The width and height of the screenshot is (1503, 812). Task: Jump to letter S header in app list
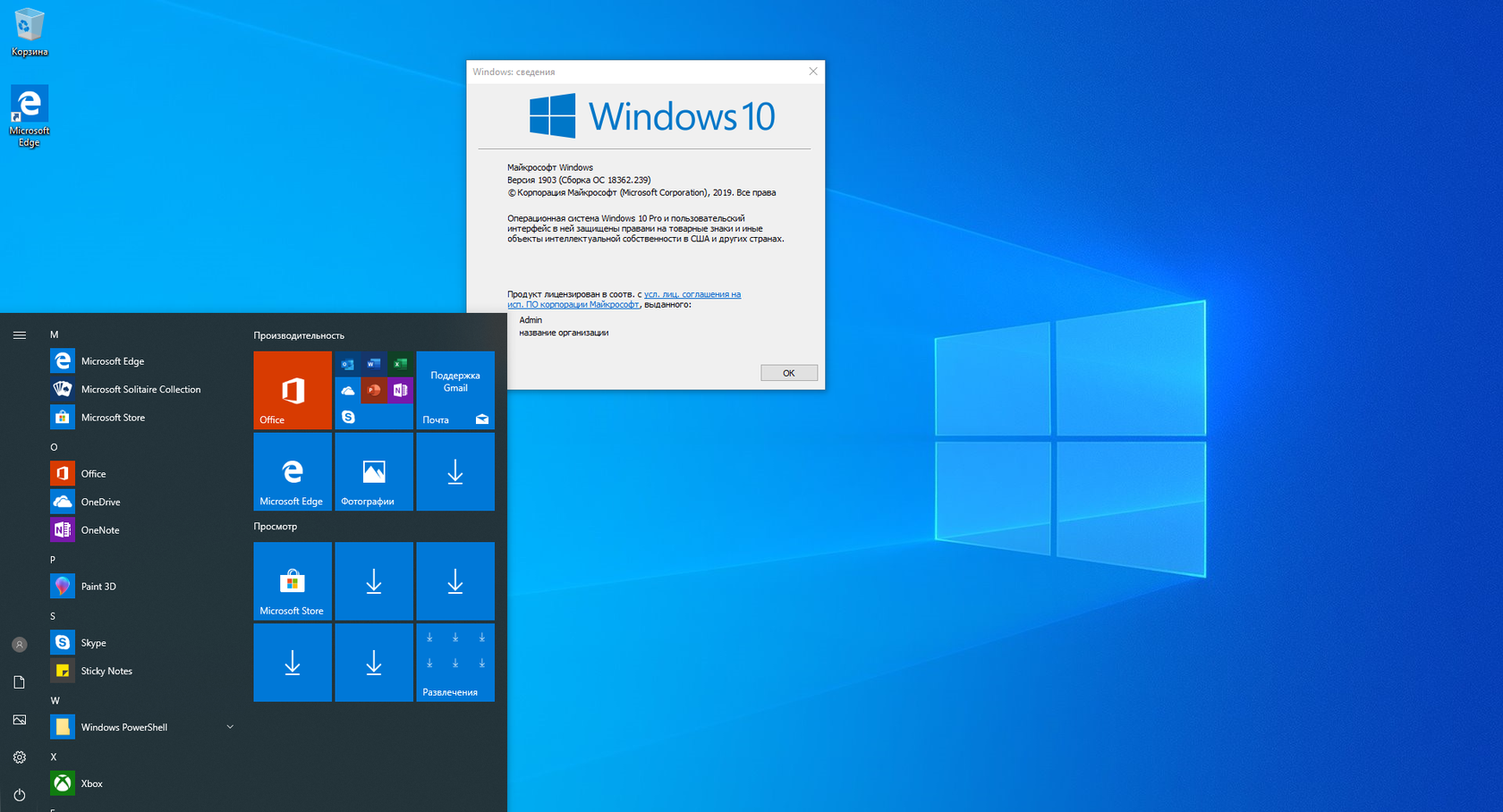click(53, 616)
